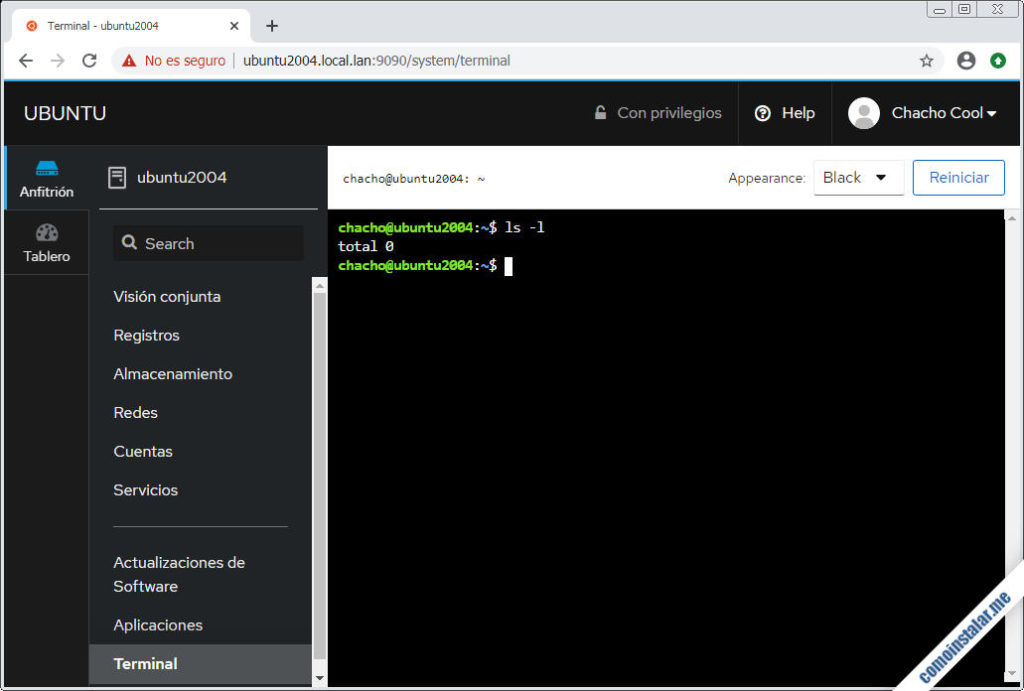Open the Redes section
1024x691 pixels.
[x=135, y=412]
